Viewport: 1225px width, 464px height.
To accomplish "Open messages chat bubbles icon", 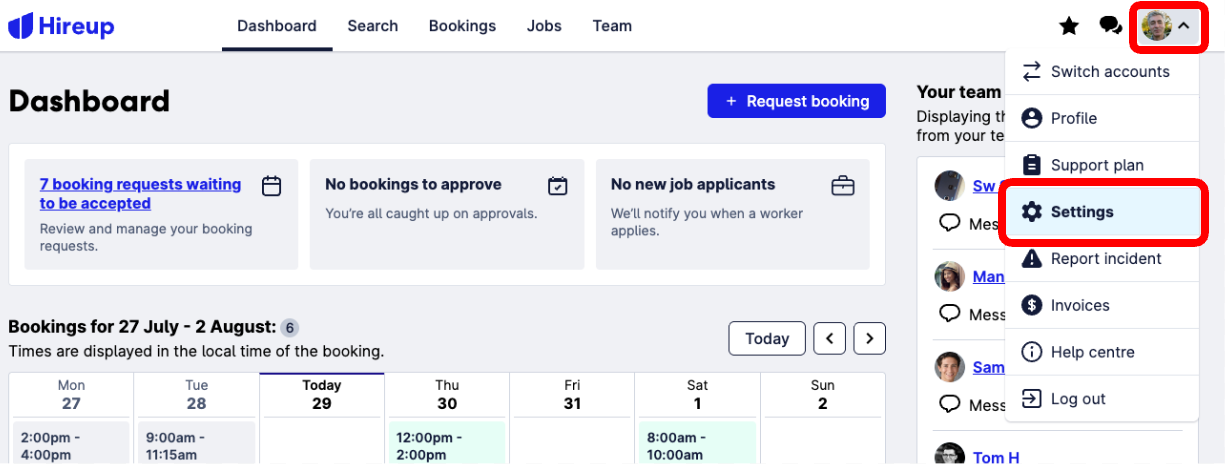I will coord(1110,26).
